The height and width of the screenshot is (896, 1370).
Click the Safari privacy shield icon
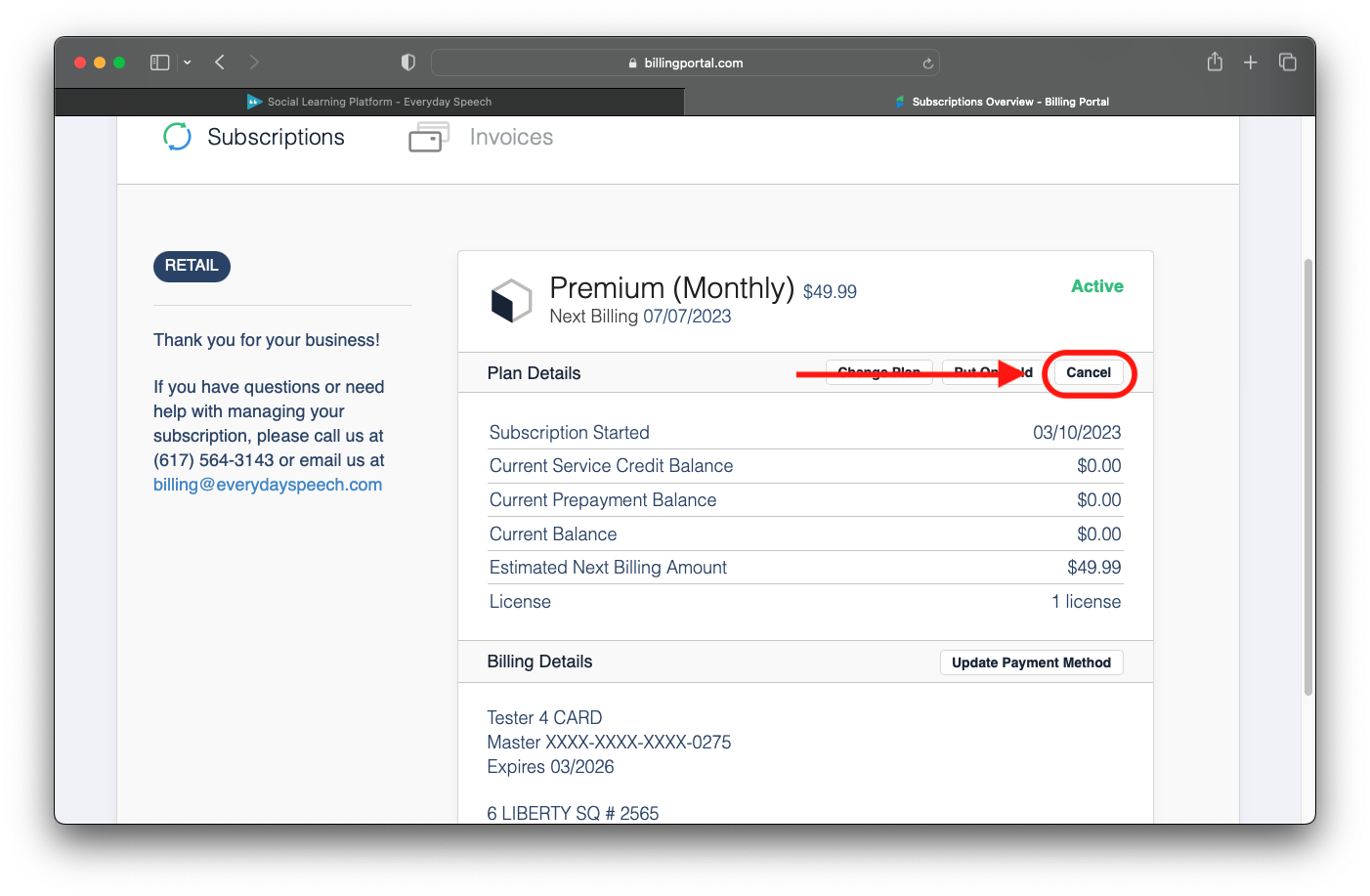pyautogui.click(x=407, y=61)
